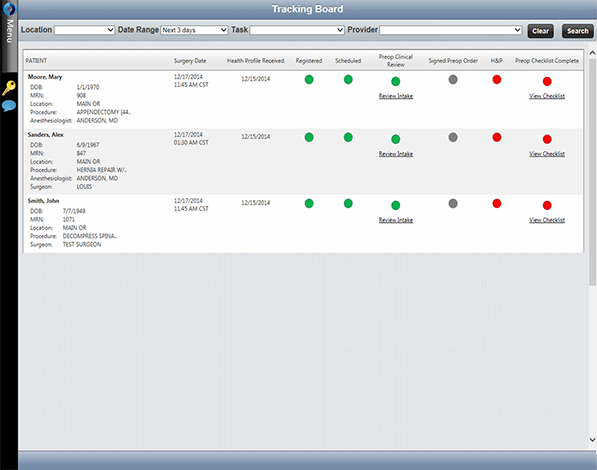Open the blue chat bubble icon
Screen dimensions: 597x470
9,106
